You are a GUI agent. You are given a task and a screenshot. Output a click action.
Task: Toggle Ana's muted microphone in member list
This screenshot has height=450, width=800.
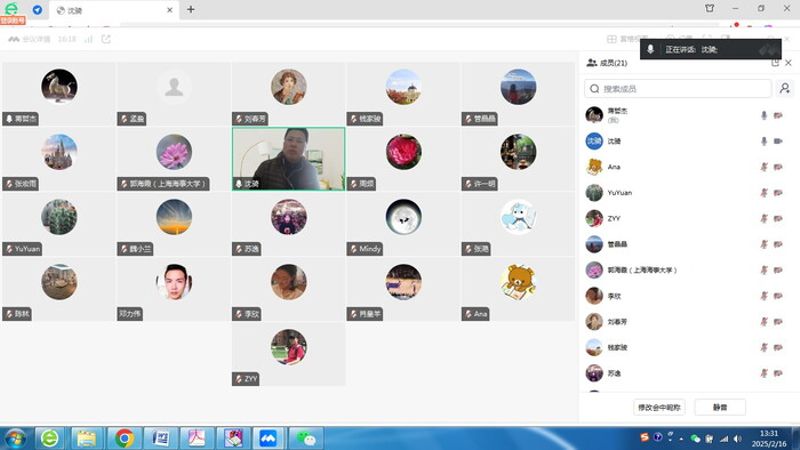coord(764,167)
